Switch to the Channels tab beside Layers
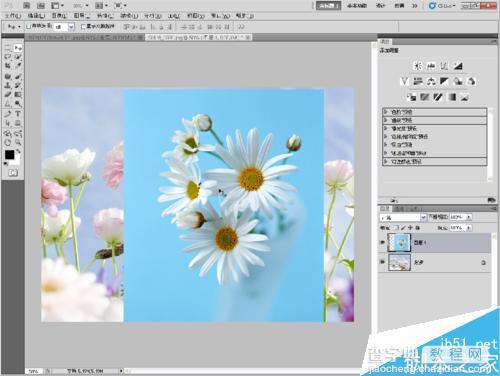 [399, 209]
